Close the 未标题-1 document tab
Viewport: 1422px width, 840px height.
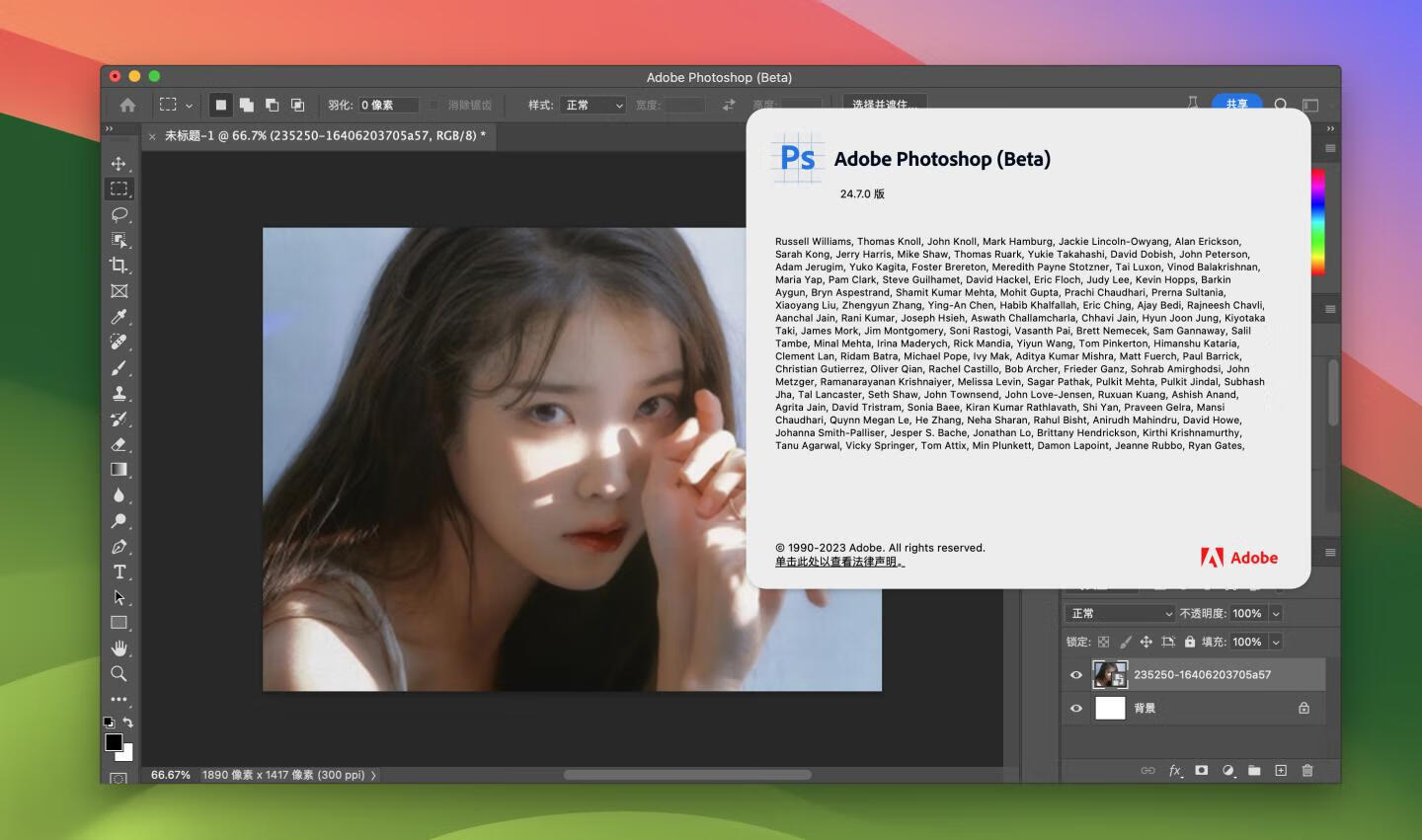coord(152,137)
